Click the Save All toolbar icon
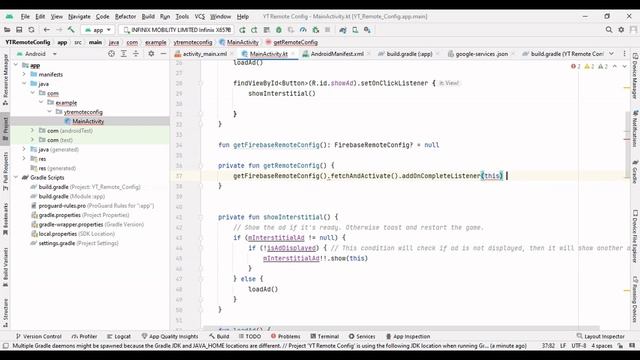 (19, 30)
